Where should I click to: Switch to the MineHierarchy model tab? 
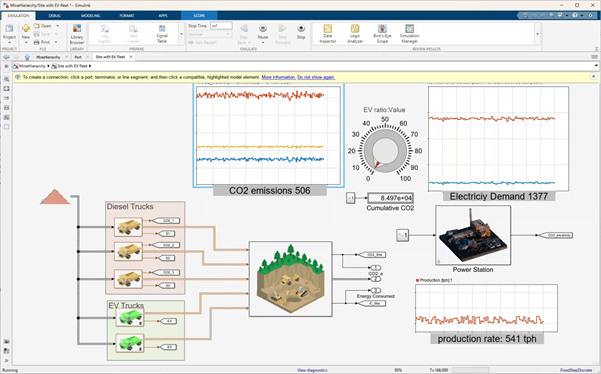pos(48,57)
